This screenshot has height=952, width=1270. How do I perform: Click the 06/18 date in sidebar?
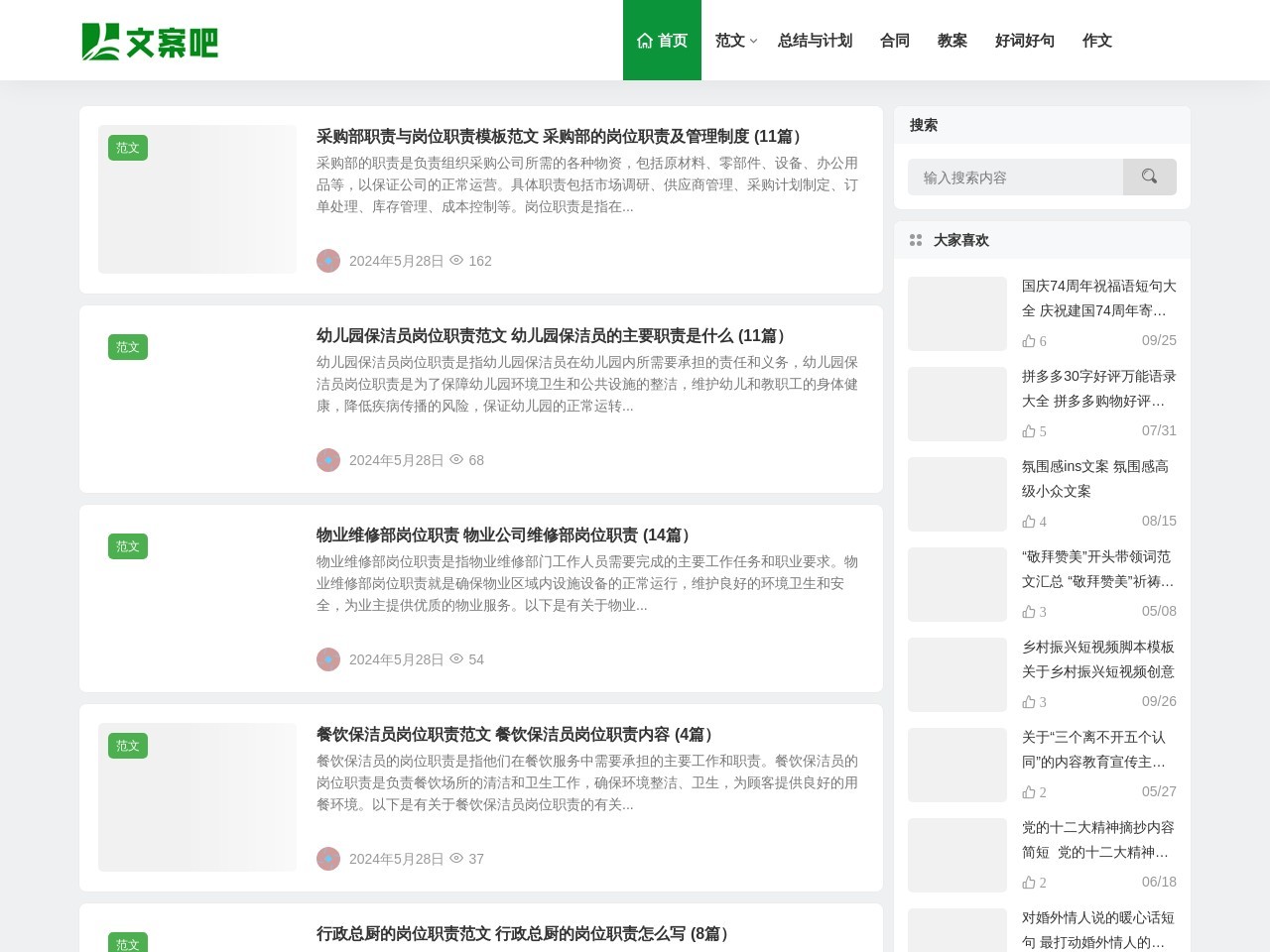click(1159, 882)
